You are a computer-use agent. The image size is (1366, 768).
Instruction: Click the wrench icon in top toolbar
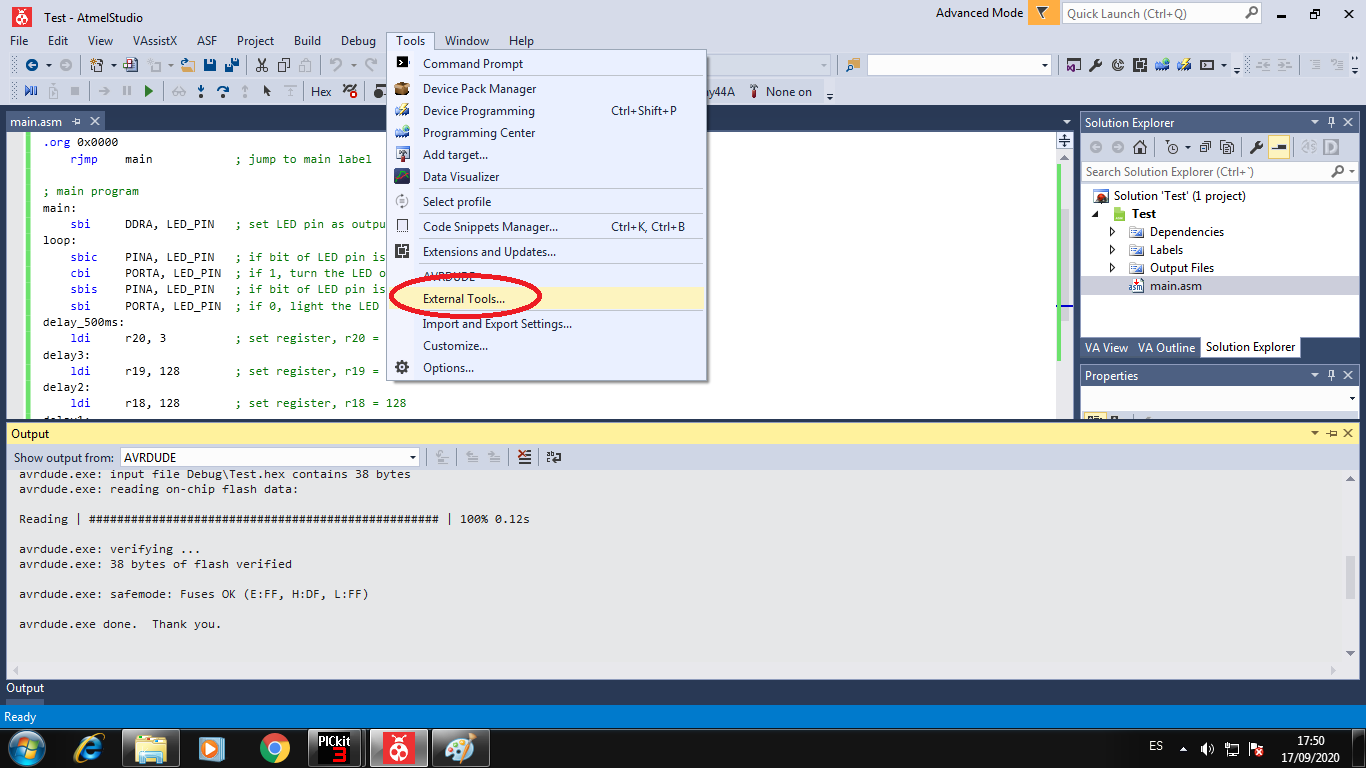click(x=1095, y=65)
